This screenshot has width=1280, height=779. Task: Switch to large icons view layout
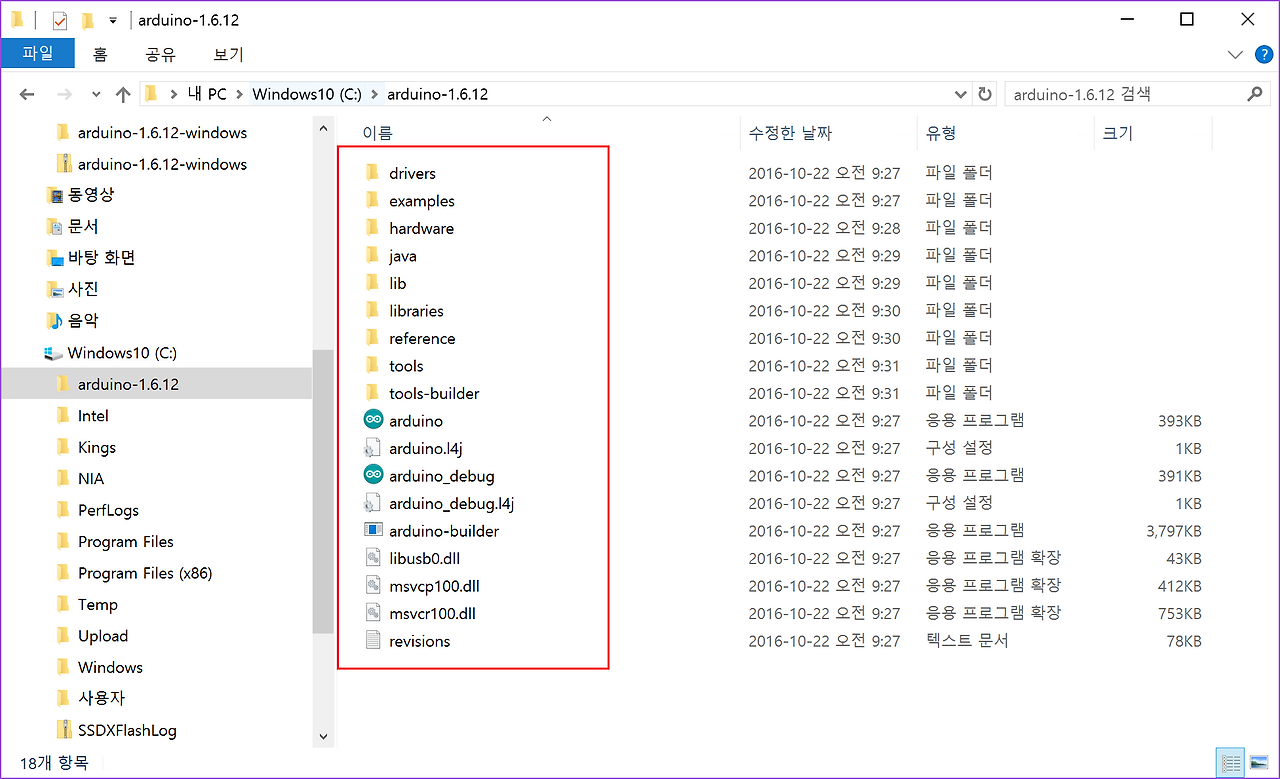(1258, 763)
